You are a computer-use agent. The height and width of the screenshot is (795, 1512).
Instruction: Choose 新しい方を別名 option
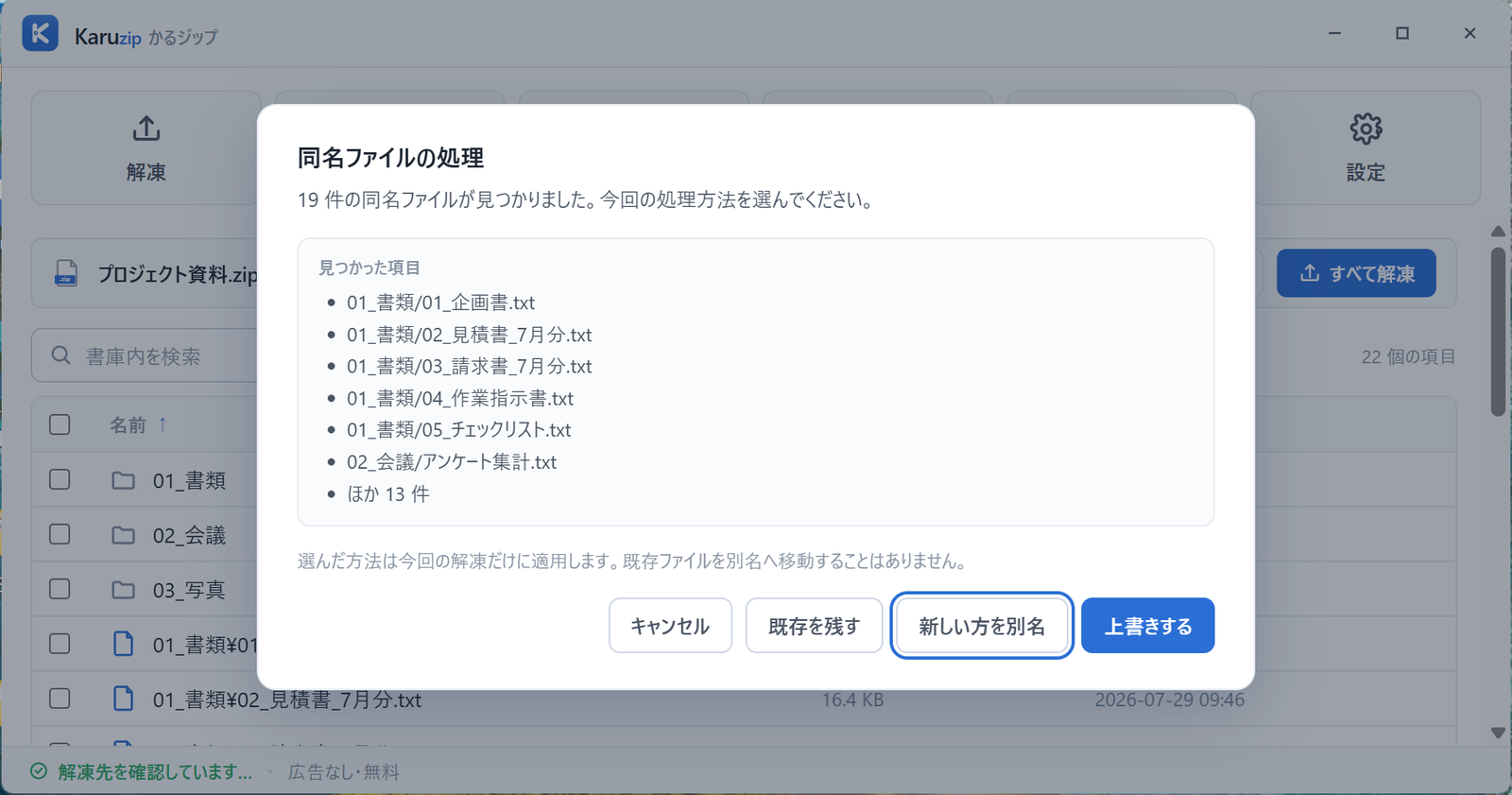tap(981, 626)
